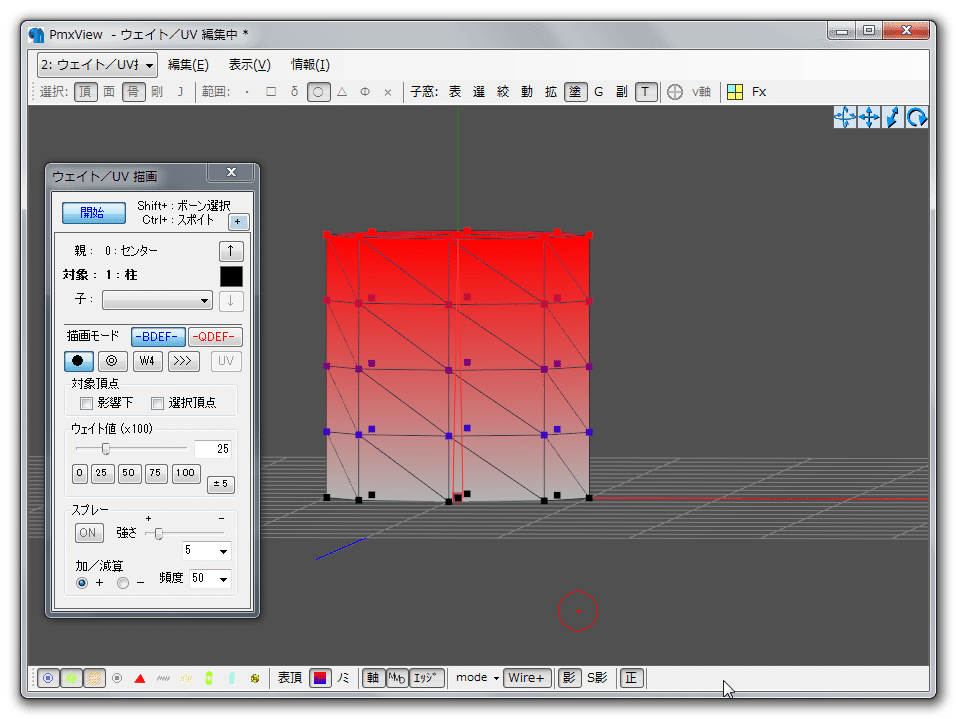Close the ウェイト/UV 描画 panel
This screenshot has width=957, height=719.
click(231, 172)
